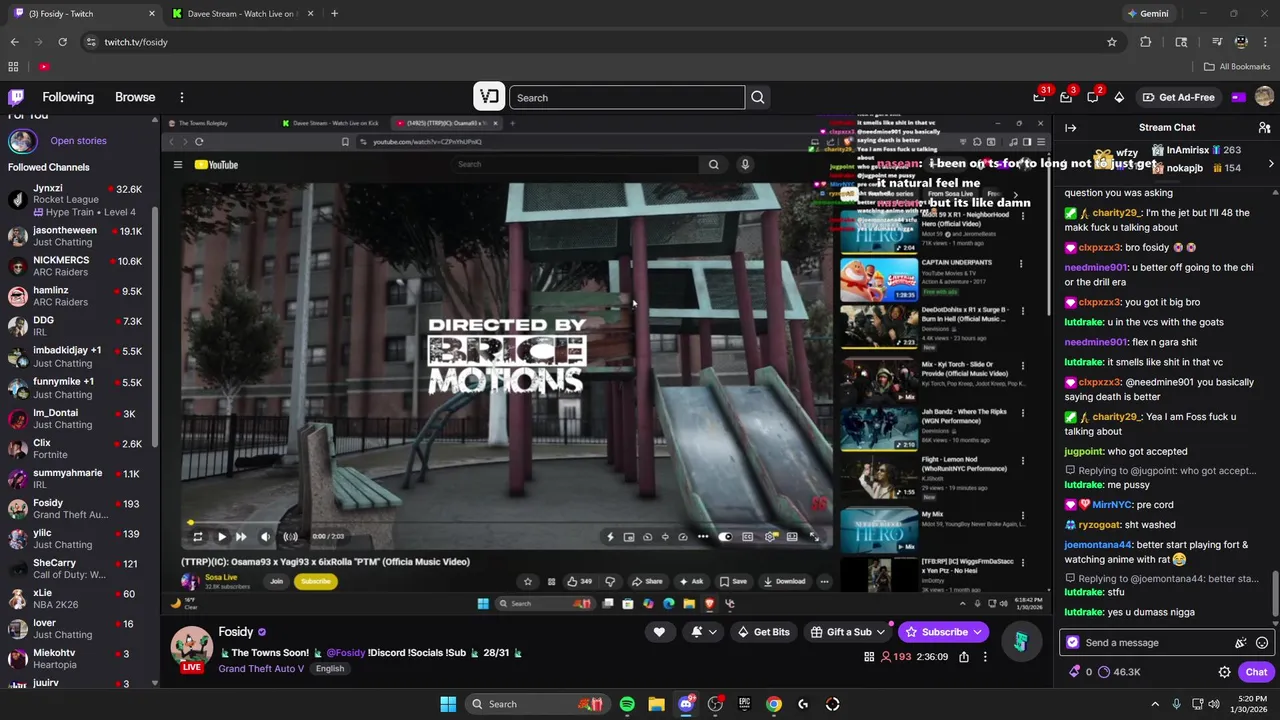Click the Grand Theft Auto V category link

(x=261, y=668)
